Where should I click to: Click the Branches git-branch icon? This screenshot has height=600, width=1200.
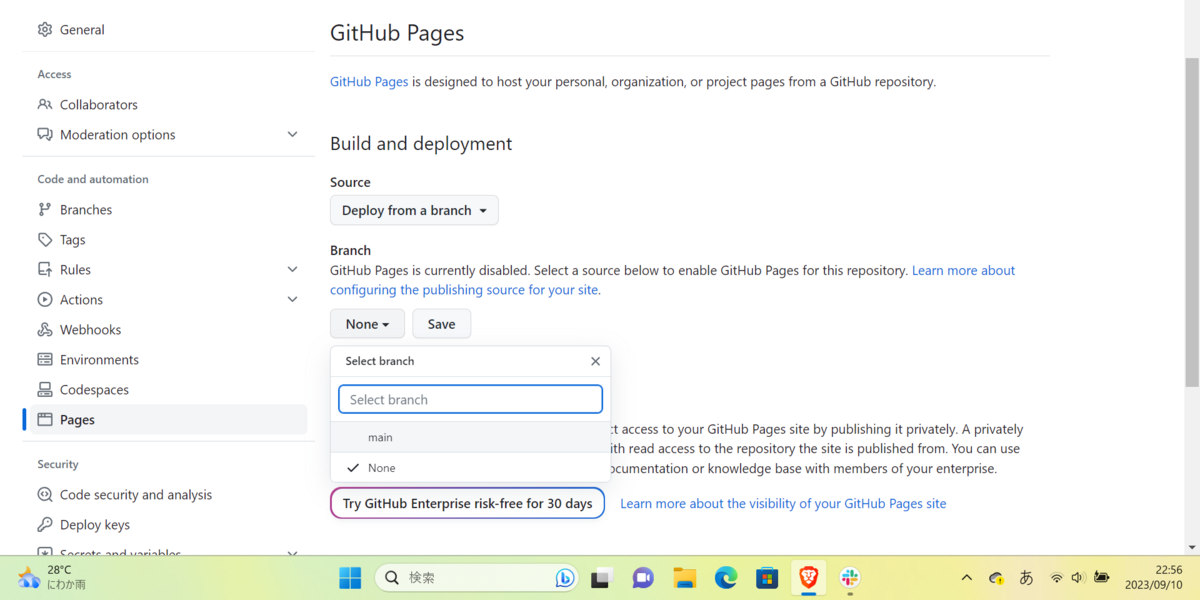coord(45,209)
